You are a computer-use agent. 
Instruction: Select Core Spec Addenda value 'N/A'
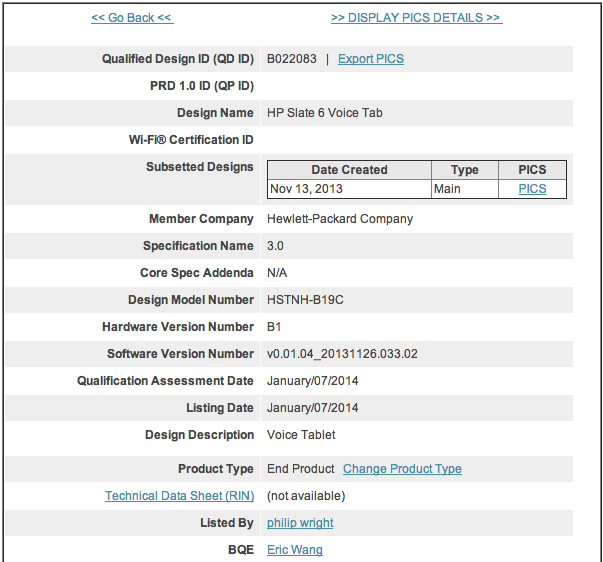pos(277,273)
